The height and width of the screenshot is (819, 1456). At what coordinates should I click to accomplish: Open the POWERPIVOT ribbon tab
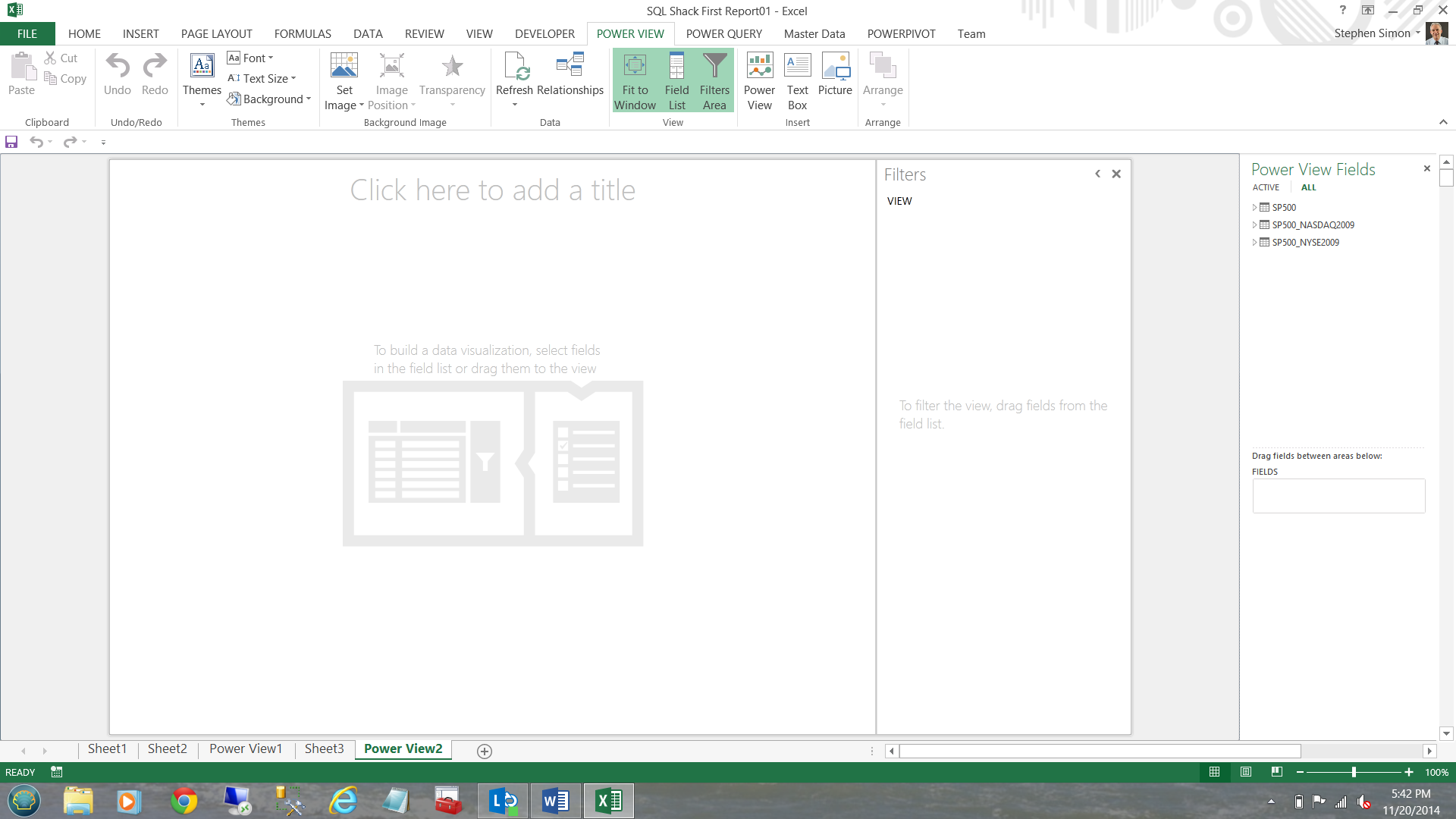(x=901, y=34)
